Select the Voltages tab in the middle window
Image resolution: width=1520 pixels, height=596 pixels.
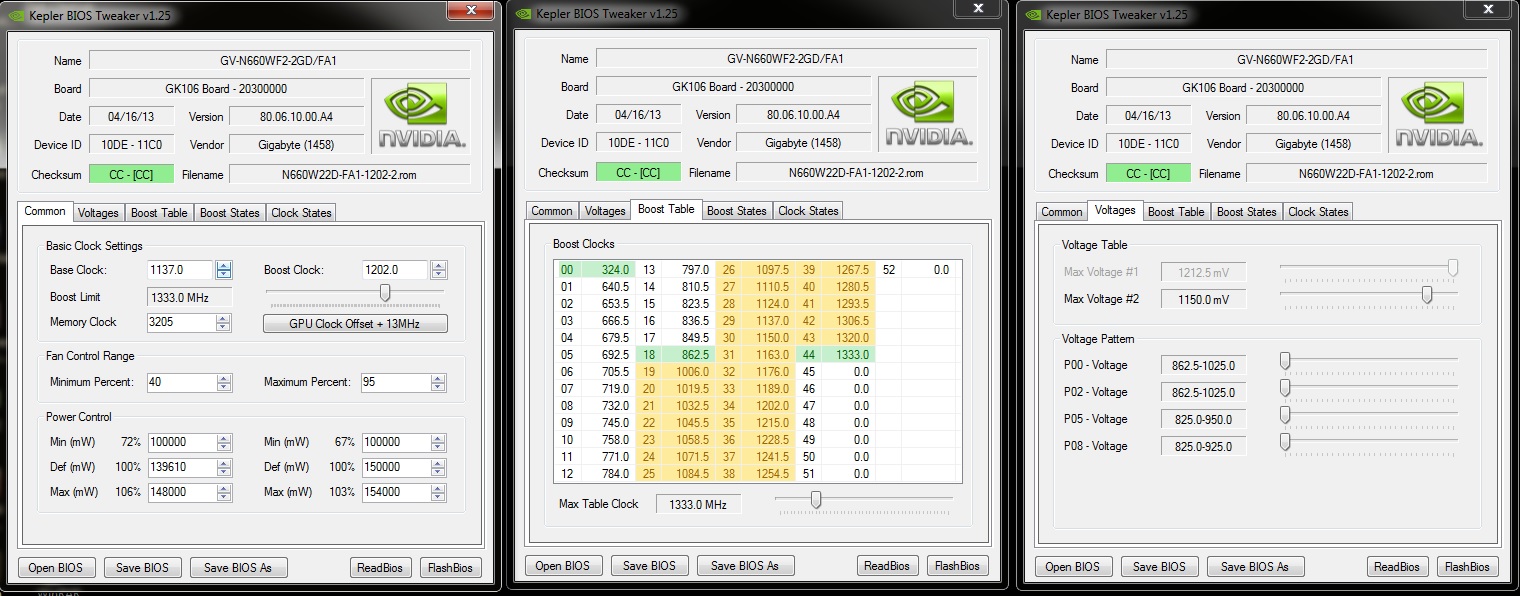(604, 211)
